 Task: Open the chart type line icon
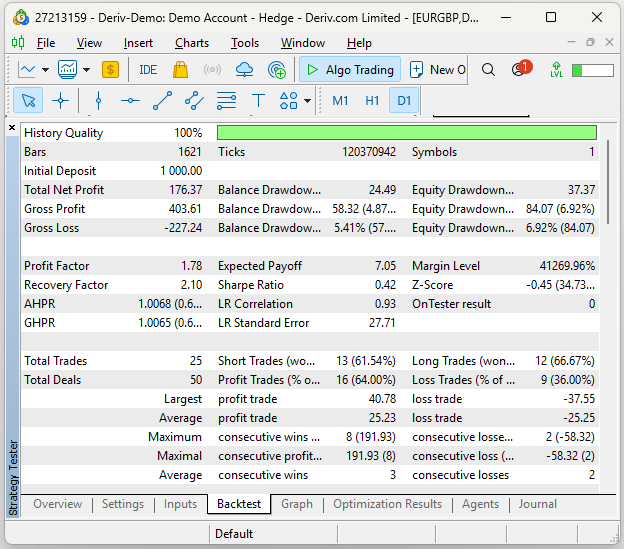[x=27, y=70]
